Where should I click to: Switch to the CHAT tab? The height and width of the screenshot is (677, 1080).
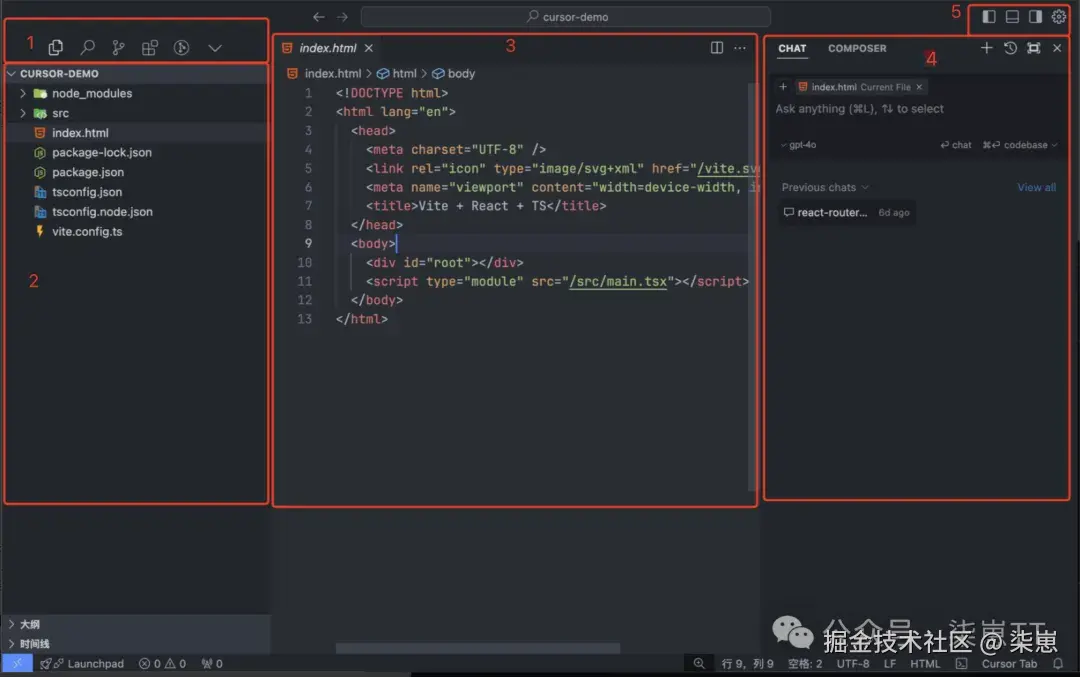click(792, 48)
